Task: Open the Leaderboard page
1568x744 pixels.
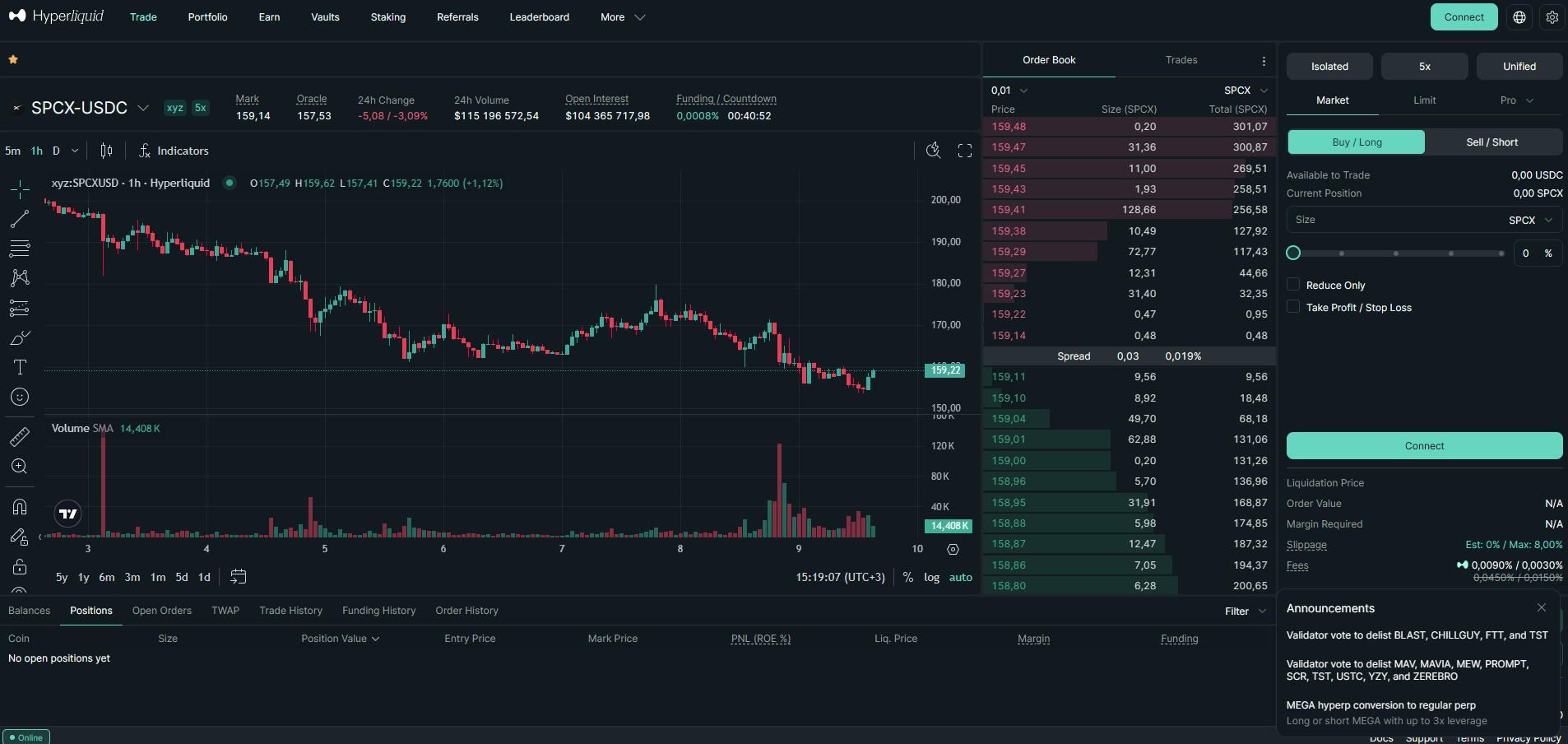Action: tap(539, 17)
